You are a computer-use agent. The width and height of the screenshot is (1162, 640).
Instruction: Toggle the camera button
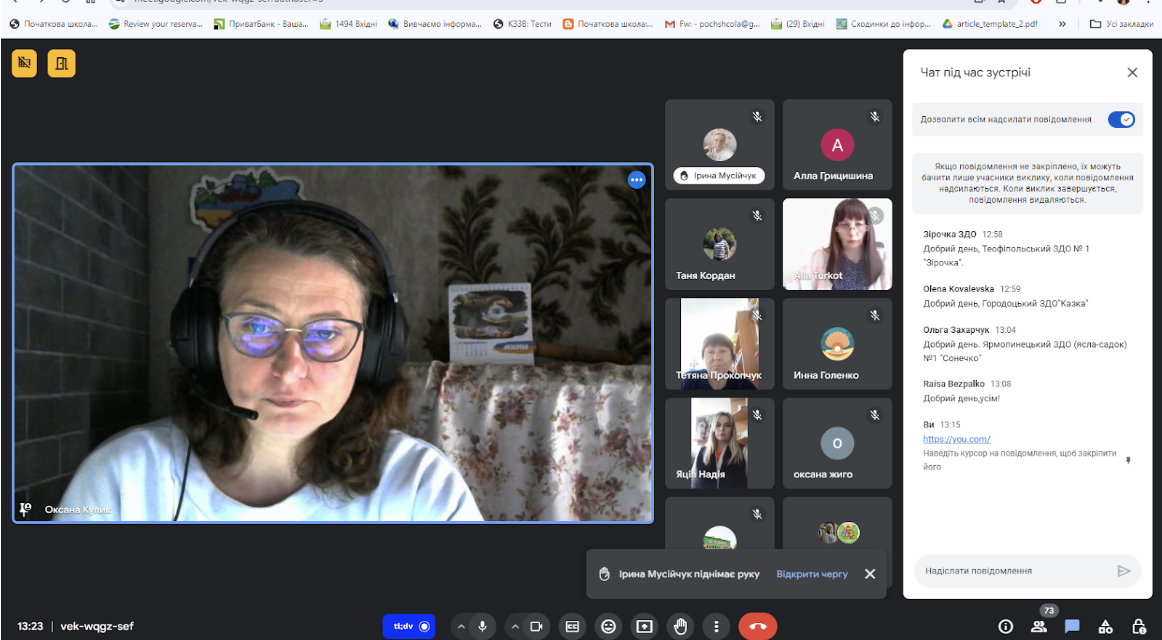pyautogui.click(x=536, y=626)
